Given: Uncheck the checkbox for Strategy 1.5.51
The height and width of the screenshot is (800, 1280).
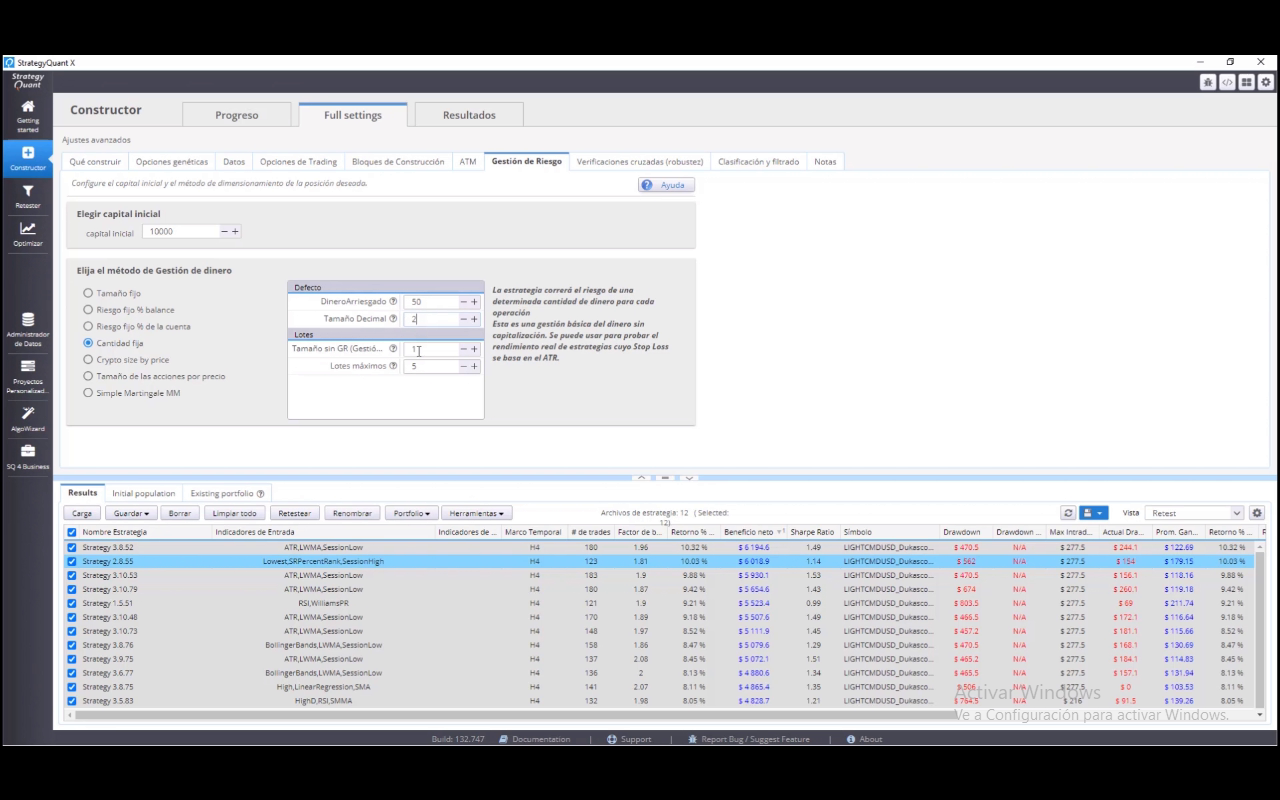Looking at the screenshot, I should click(71, 603).
